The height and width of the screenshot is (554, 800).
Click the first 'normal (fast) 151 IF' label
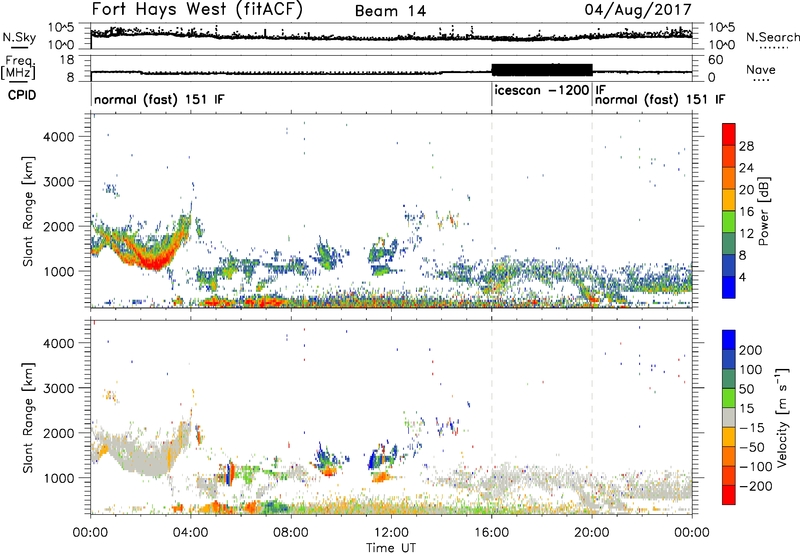pyautogui.click(x=159, y=99)
